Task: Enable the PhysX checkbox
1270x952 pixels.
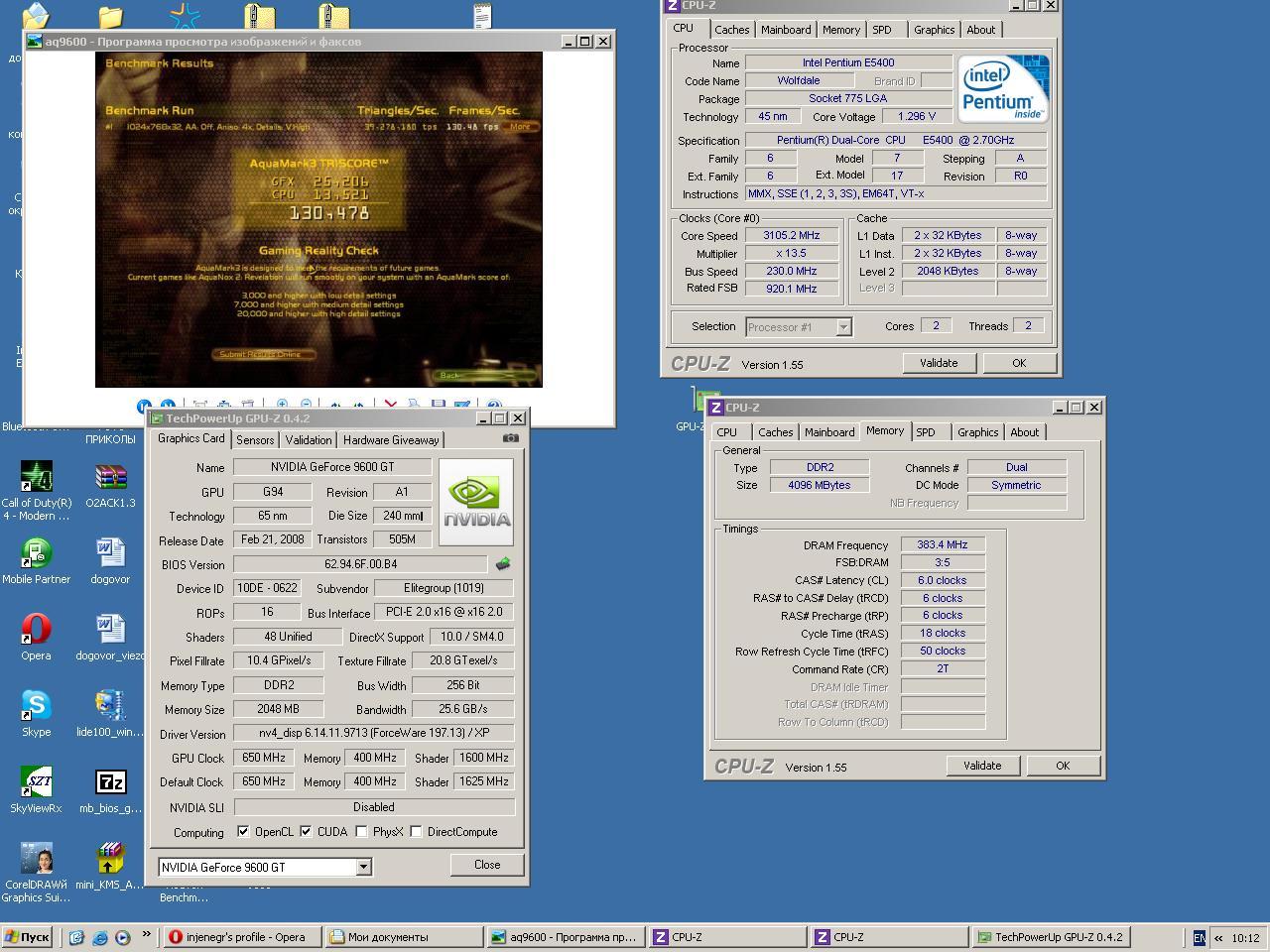Action: click(361, 831)
